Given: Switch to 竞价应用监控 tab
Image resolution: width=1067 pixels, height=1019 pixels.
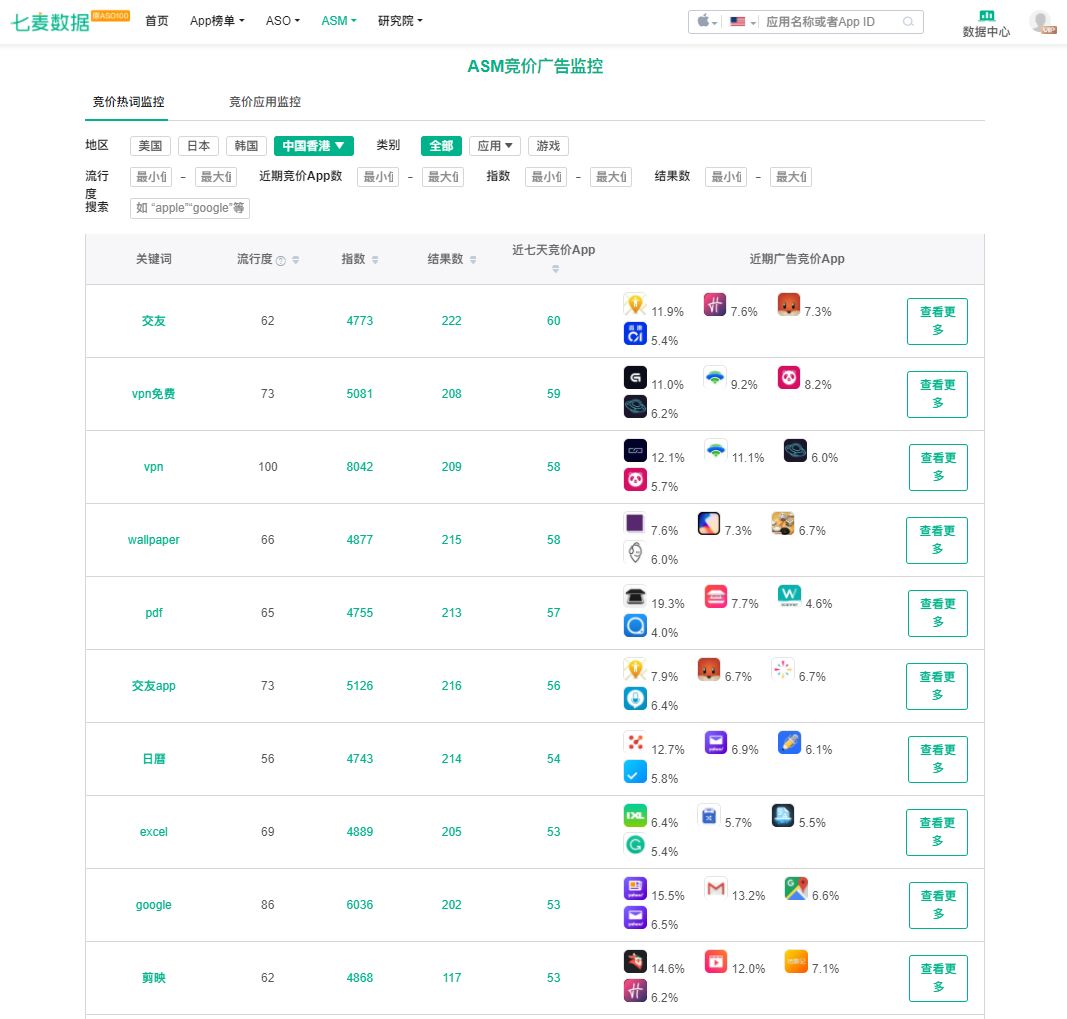Looking at the screenshot, I should pyautogui.click(x=265, y=102).
